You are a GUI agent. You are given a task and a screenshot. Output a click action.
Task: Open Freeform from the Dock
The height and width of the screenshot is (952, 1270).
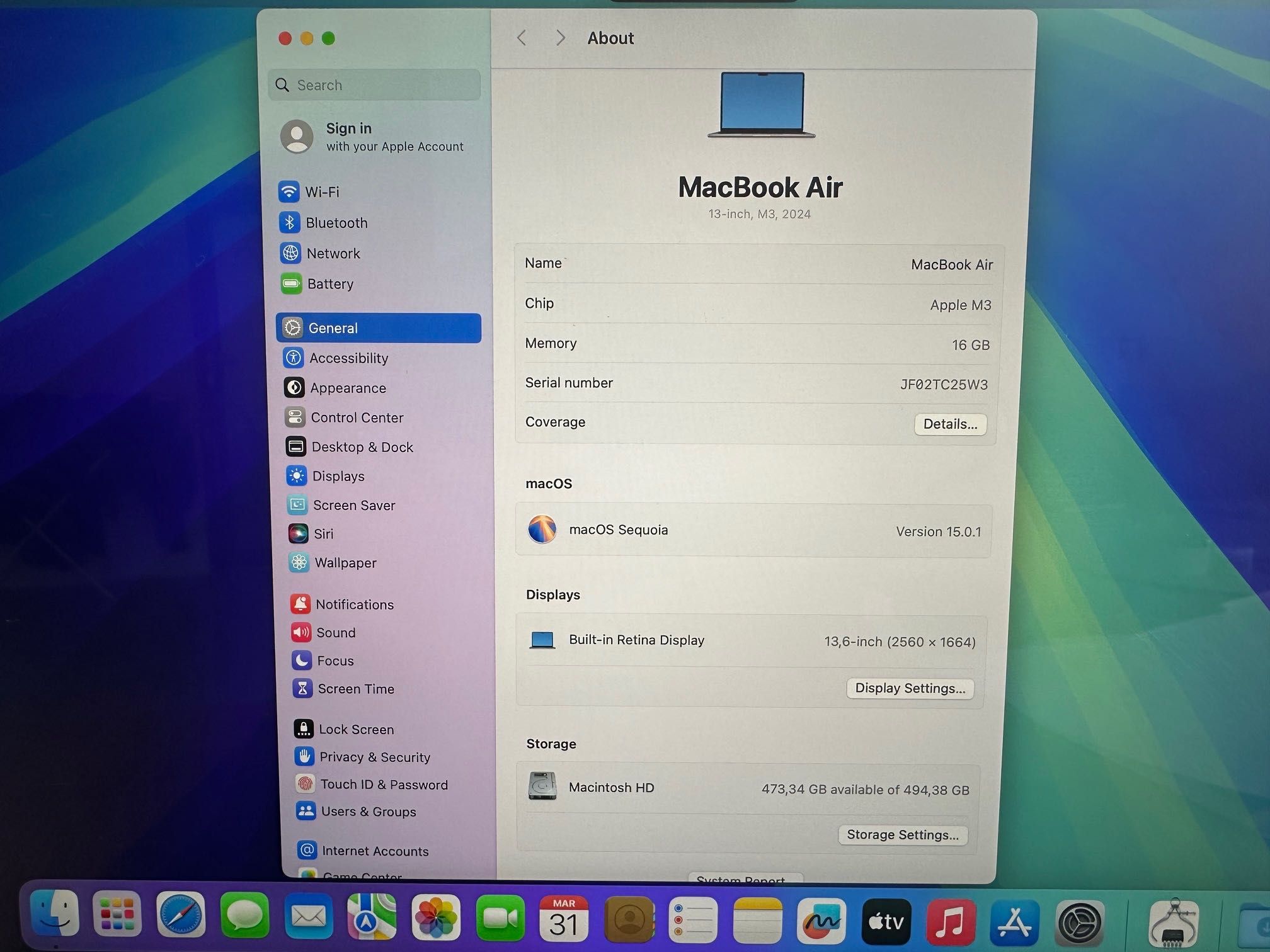click(821, 921)
